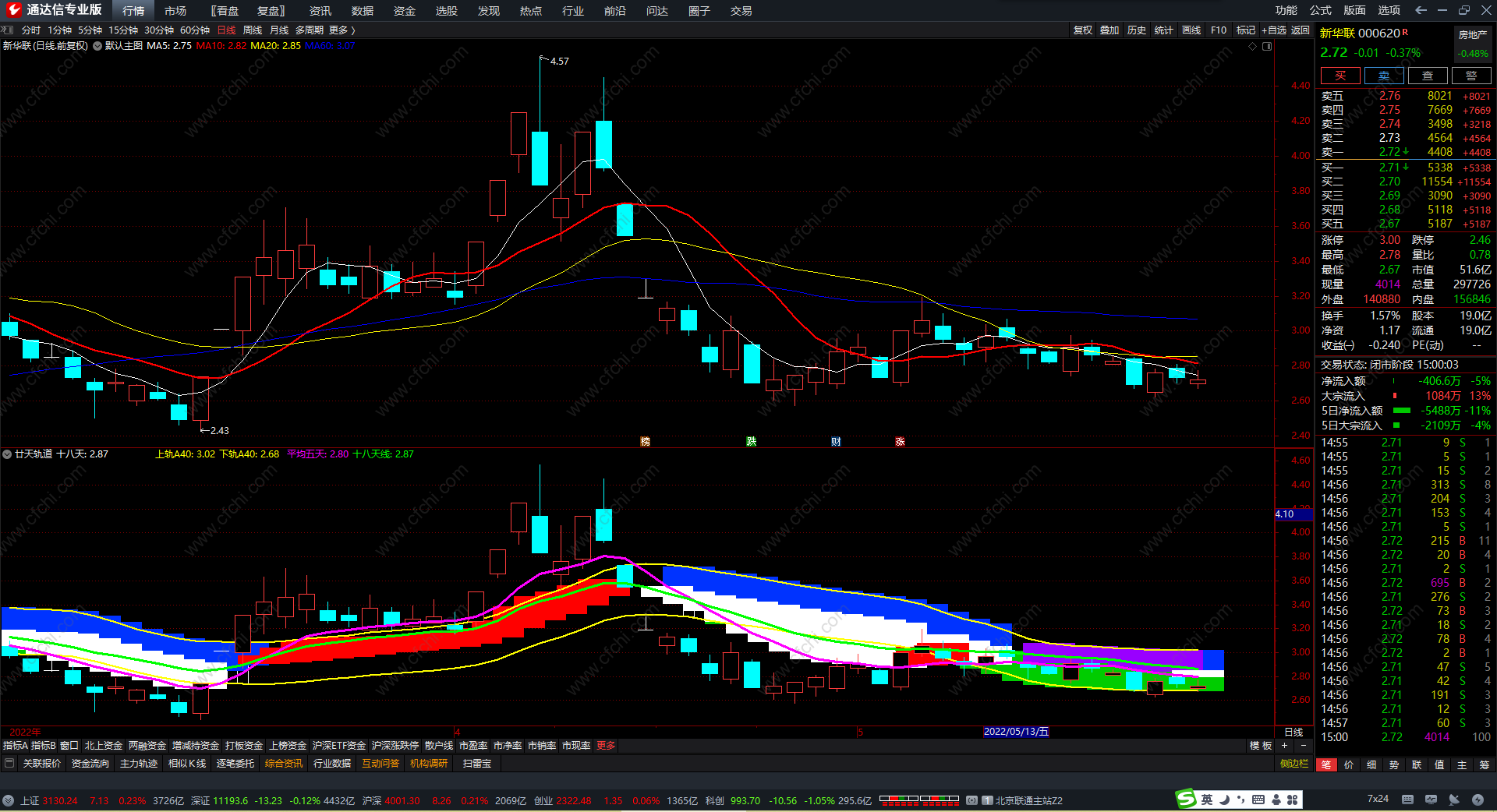This screenshot has width=1497, height=812.
Task: Expand the round arrow beside 上证 index
Action: click(9, 800)
